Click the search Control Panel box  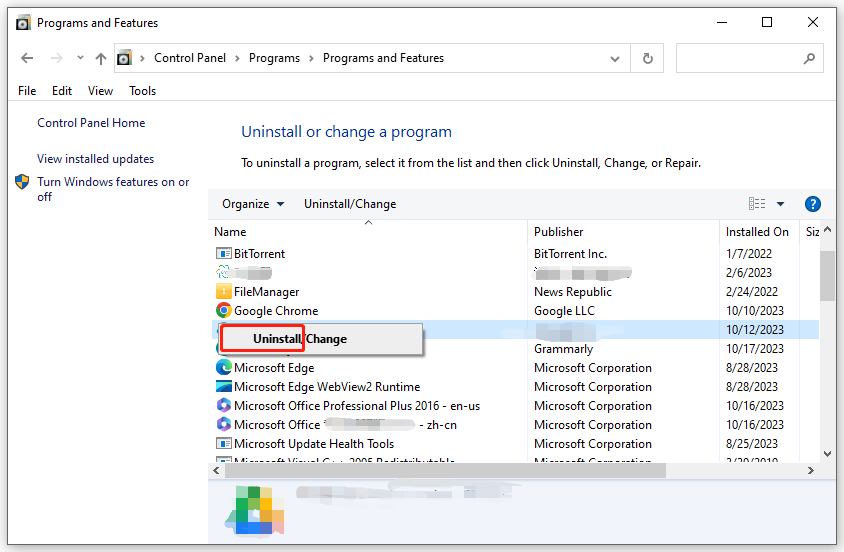(x=740, y=59)
